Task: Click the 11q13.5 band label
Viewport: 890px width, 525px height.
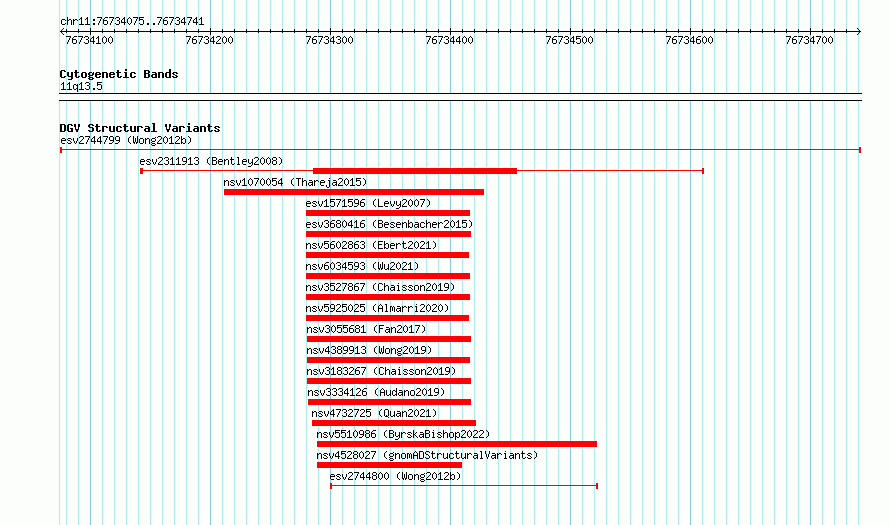Action: [x=81, y=86]
